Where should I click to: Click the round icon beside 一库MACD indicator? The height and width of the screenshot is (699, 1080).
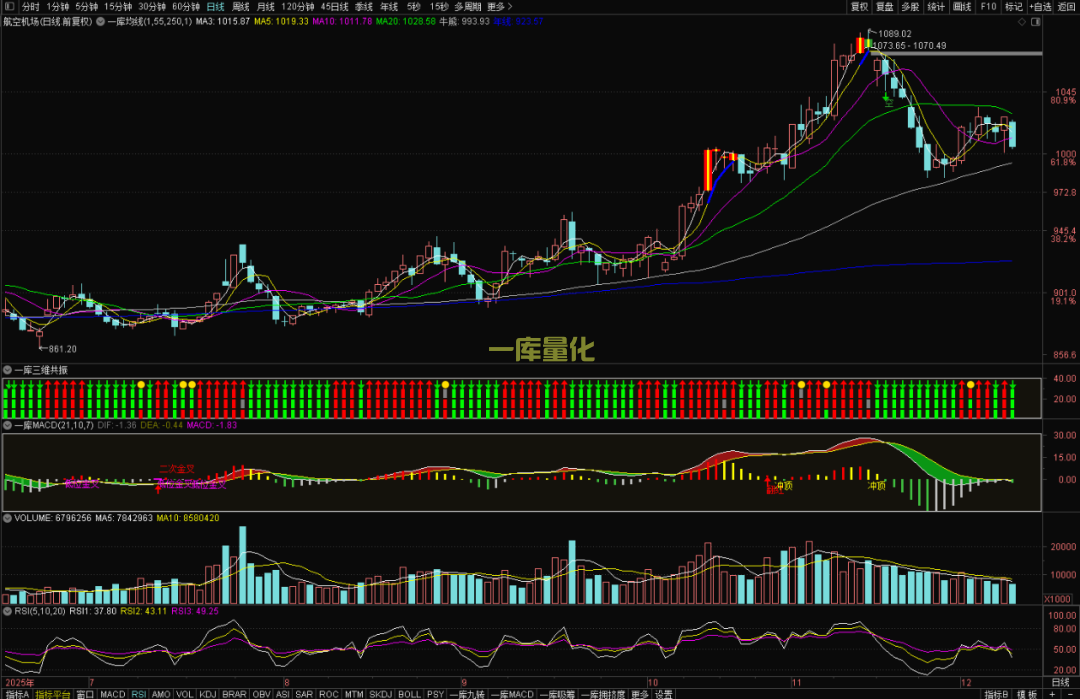(7, 426)
